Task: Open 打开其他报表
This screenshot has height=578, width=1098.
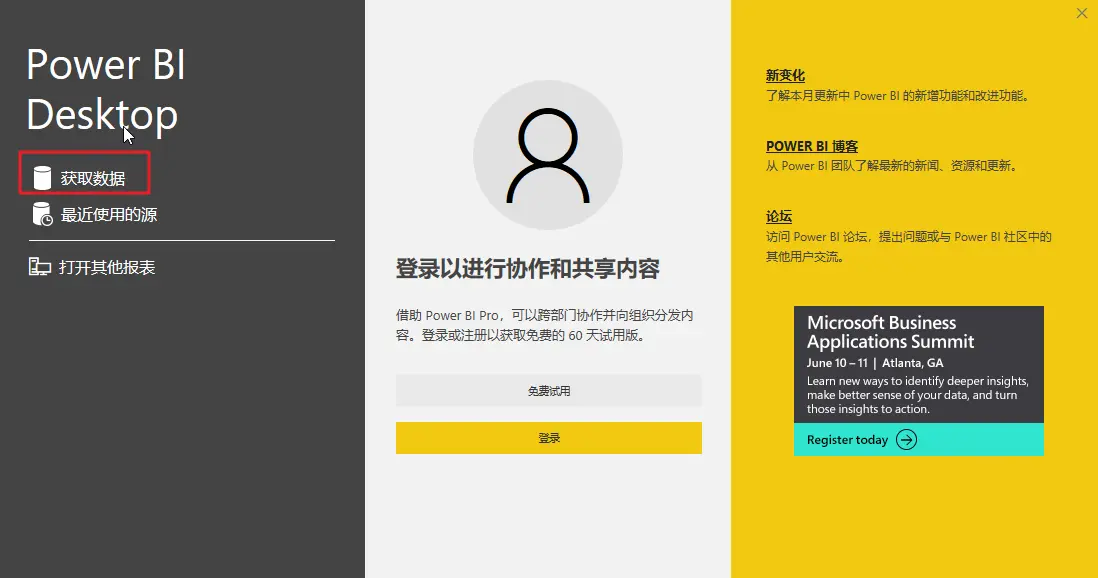Action: pyautogui.click(x=107, y=267)
